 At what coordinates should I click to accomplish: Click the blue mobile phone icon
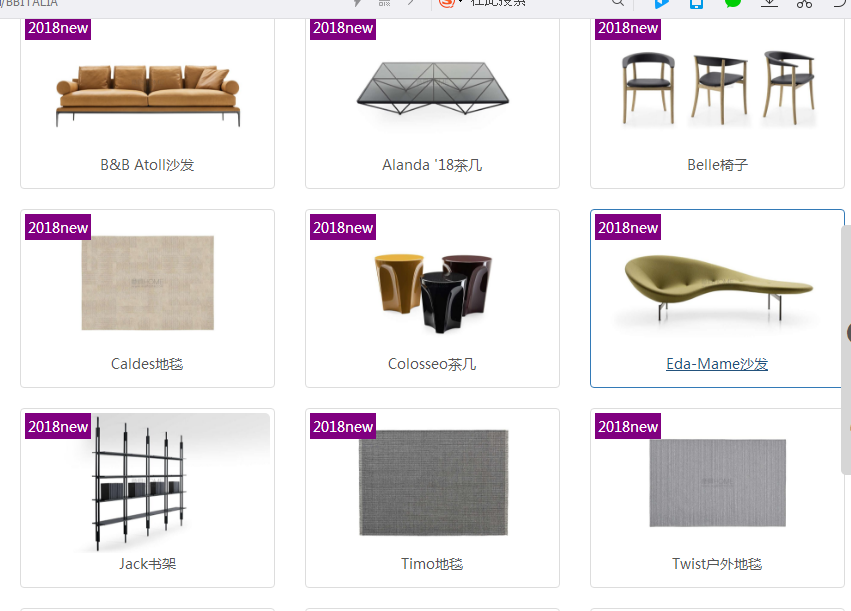pos(696,4)
